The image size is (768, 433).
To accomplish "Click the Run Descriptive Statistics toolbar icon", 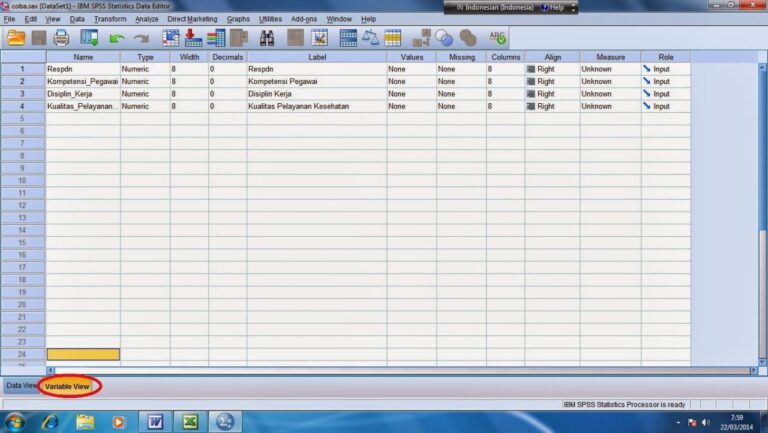I will click(x=239, y=38).
